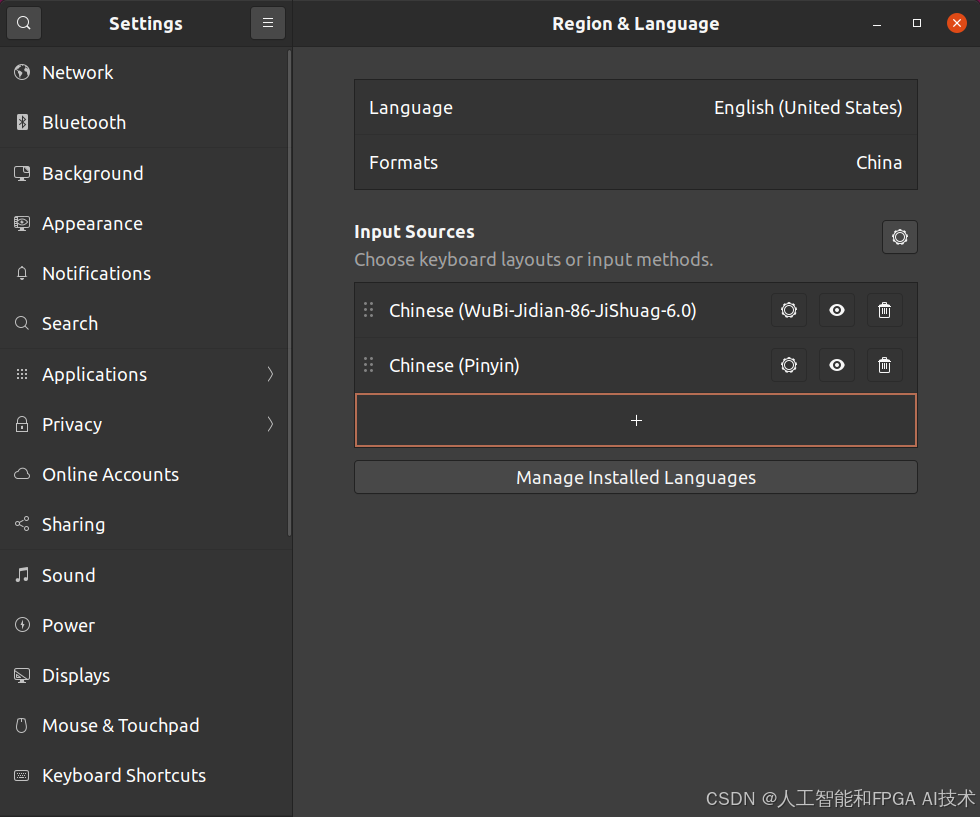Open Appearance settings panel
Image resolution: width=980 pixels, height=817 pixels.
point(144,223)
